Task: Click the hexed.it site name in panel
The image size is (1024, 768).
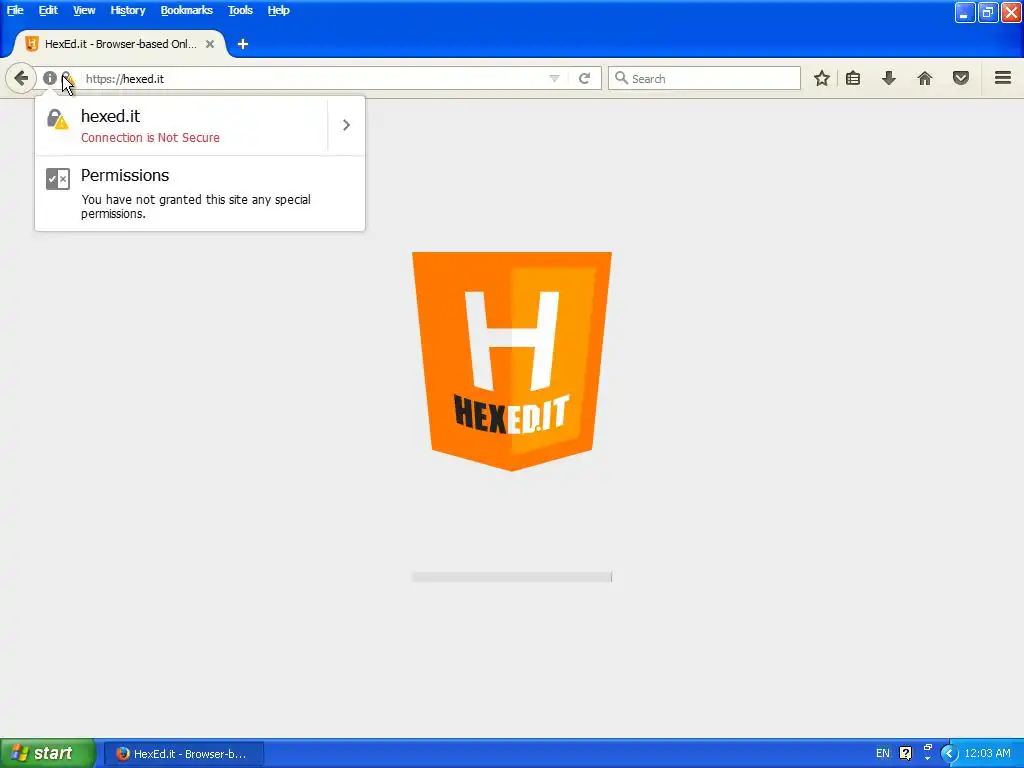Action: click(x=110, y=116)
